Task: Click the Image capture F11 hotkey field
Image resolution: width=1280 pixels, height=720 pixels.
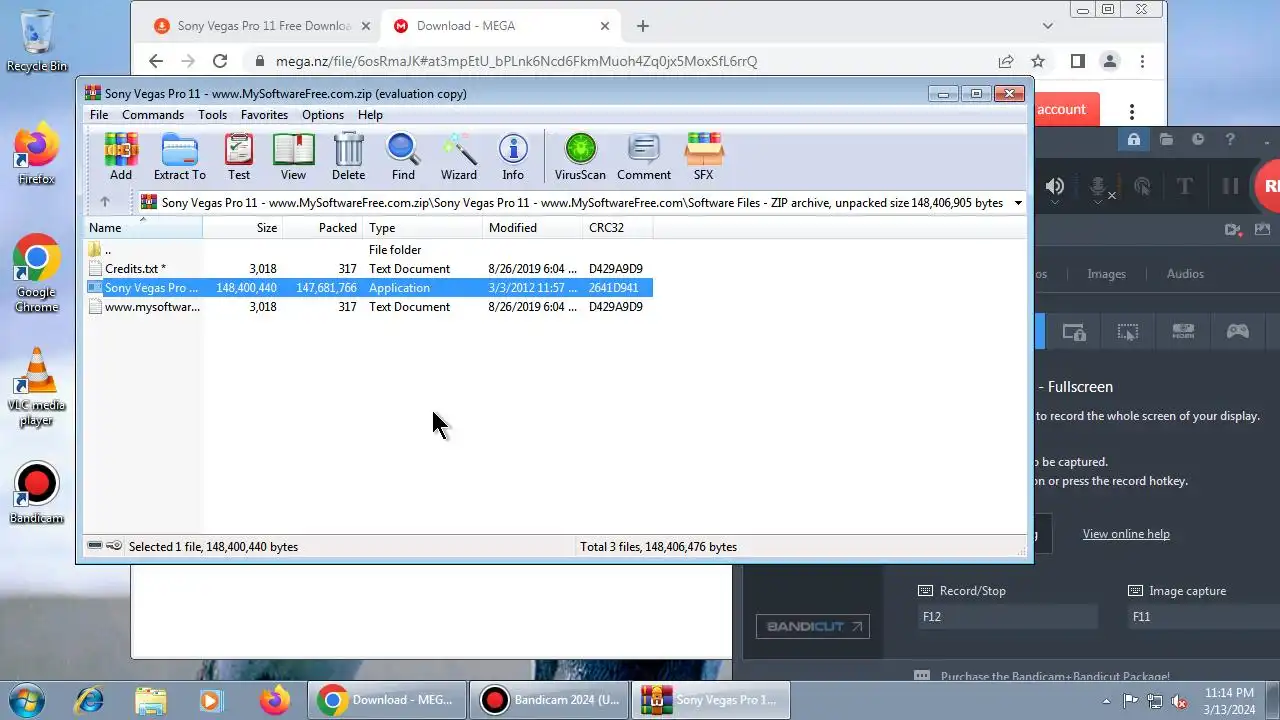Action: pos(1204,617)
